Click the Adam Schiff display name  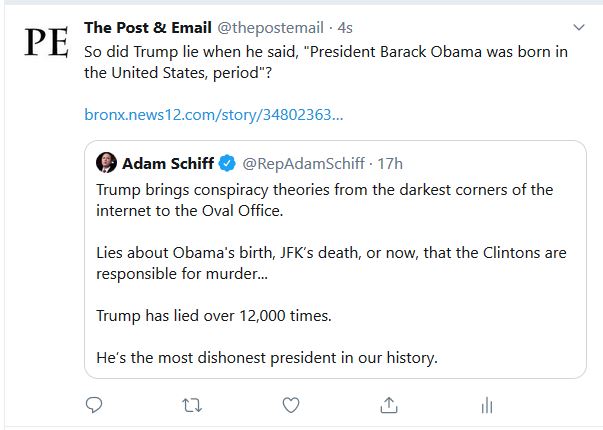coord(168,163)
